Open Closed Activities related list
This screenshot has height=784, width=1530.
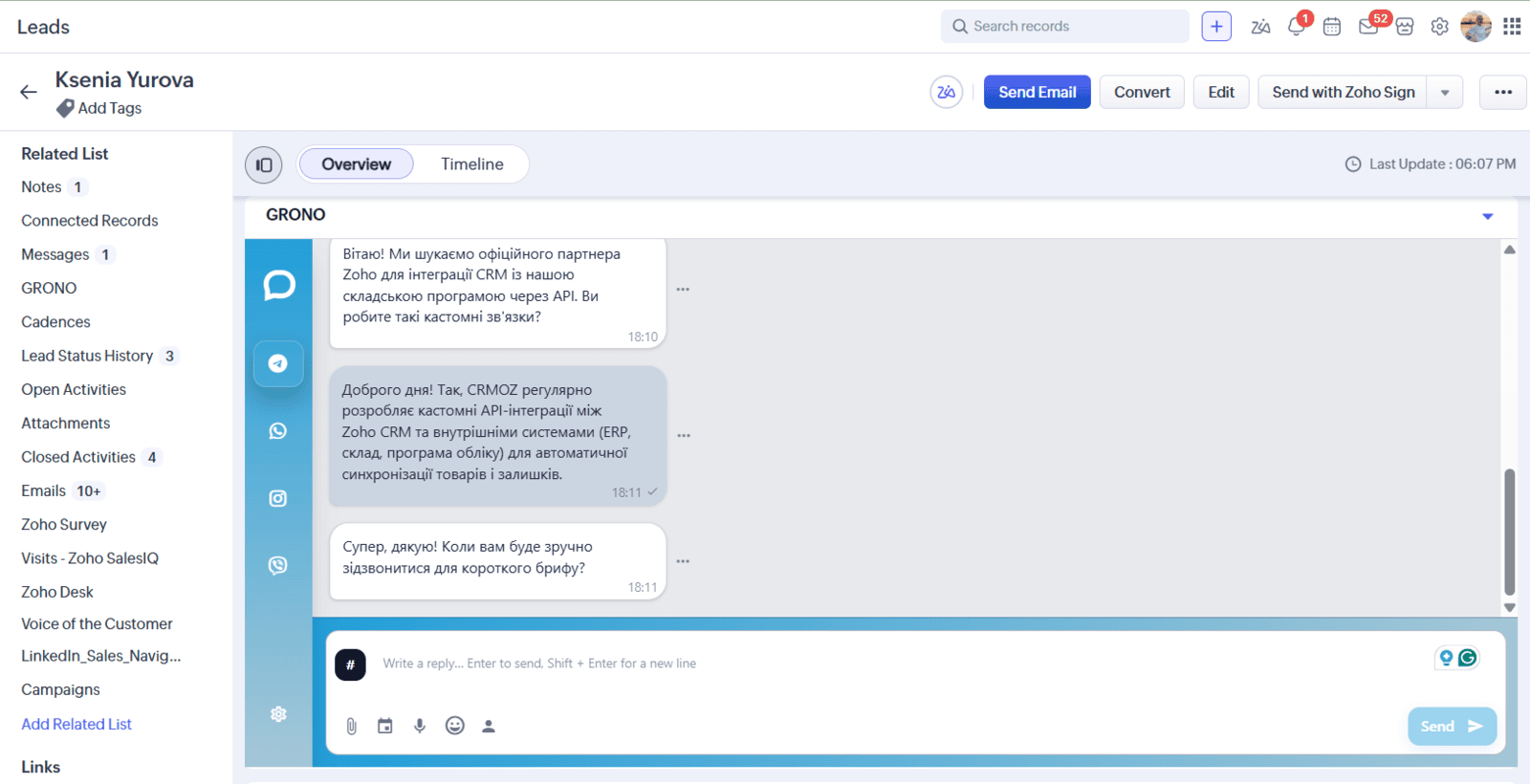(78, 457)
